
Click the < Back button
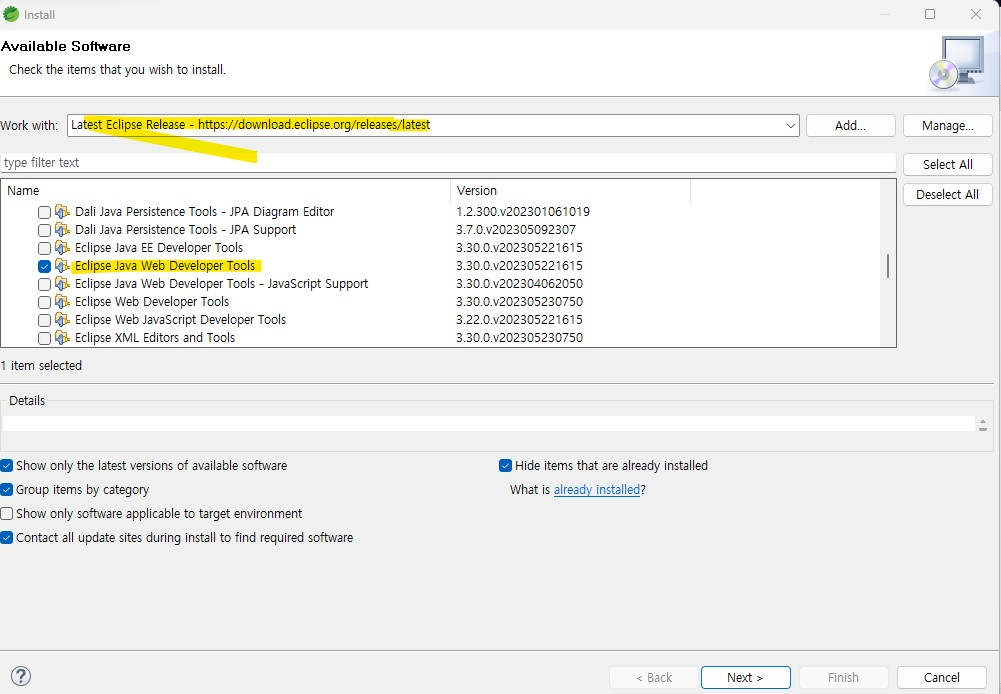click(x=654, y=677)
